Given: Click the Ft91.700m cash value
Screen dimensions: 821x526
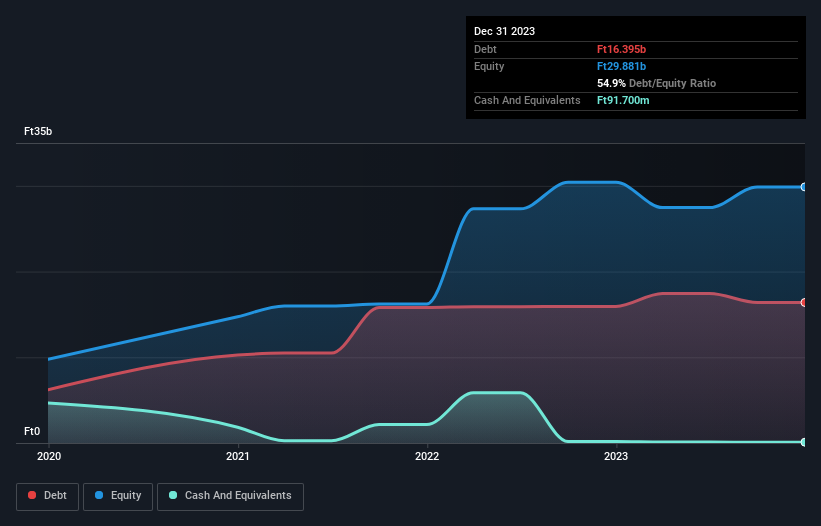Looking at the screenshot, I should 623,100.
